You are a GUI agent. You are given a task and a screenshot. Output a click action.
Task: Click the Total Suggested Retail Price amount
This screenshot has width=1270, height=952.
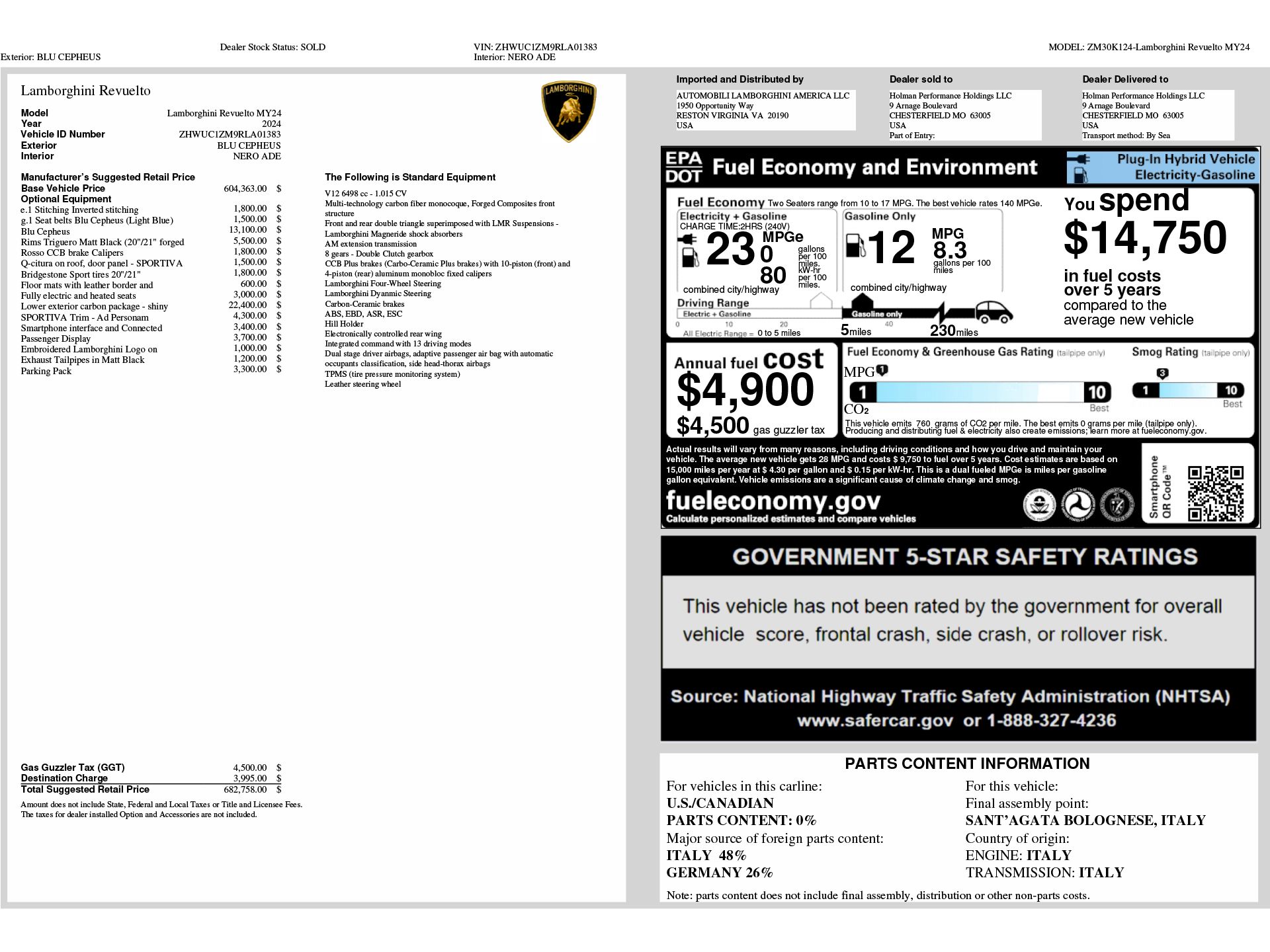pyautogui.click(x=245, y=789)
